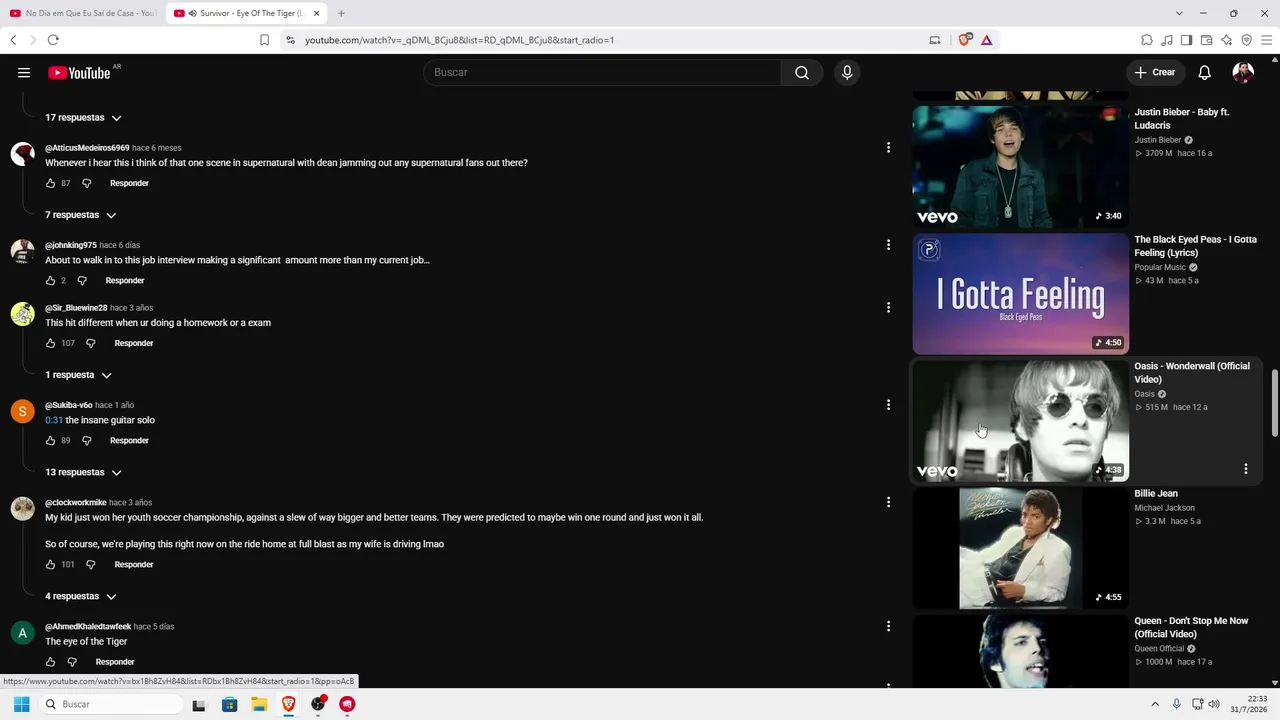Open Microsoft Store from the taskbar

(x=229, y=704)
